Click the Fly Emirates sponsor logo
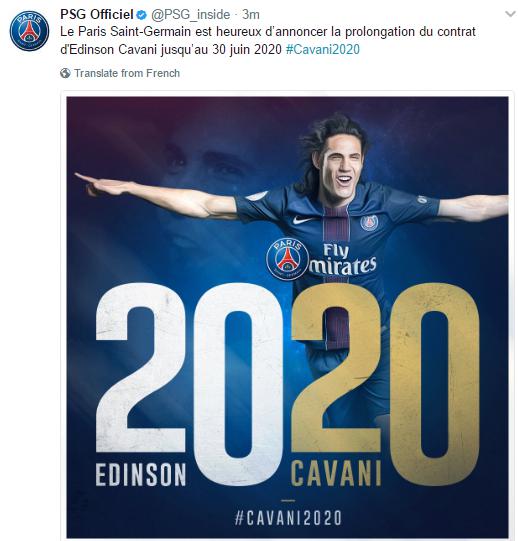The width and height of the screenshot is (518, 541). pos(342,260)
